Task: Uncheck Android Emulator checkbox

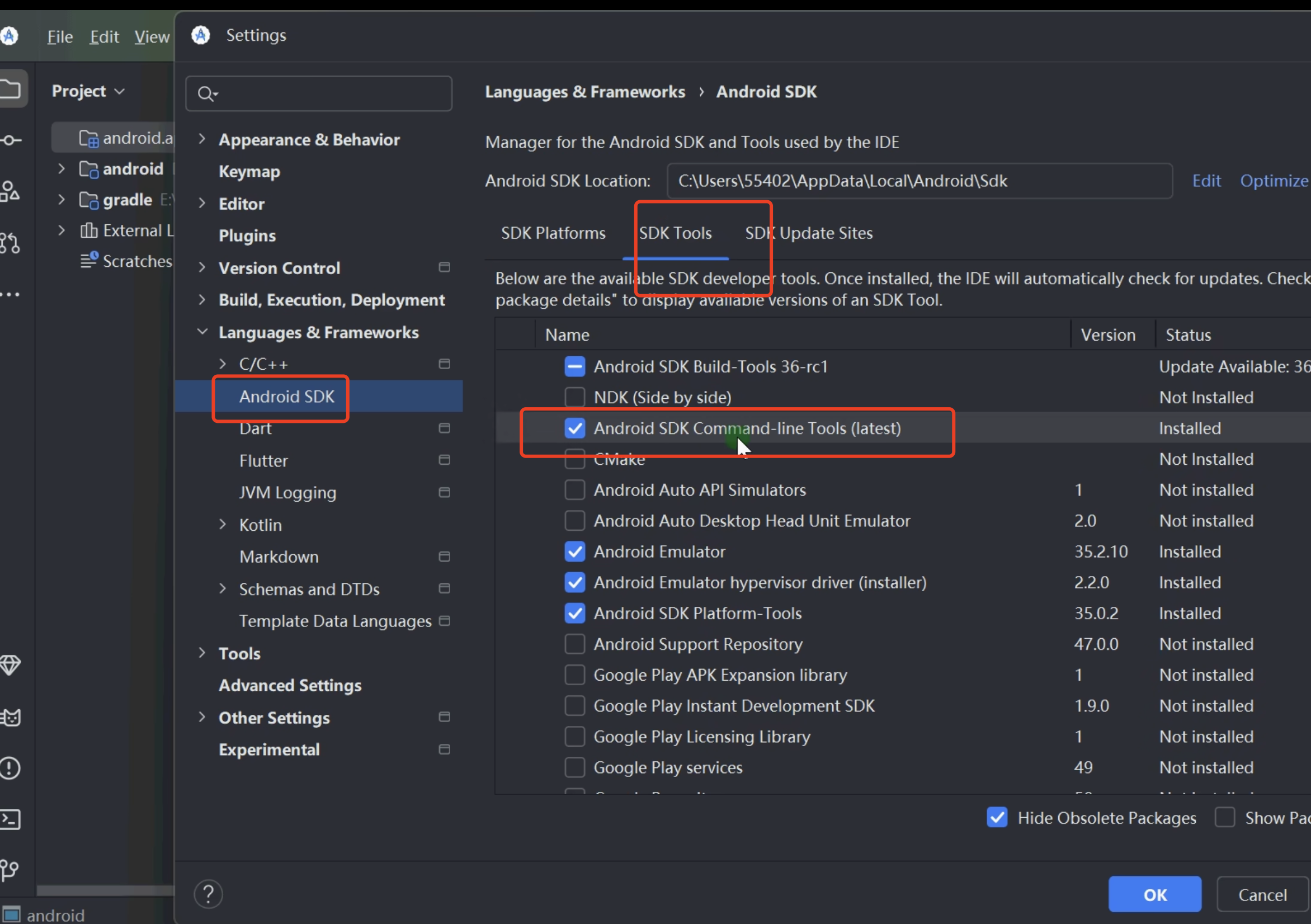Action: point(574,551)
